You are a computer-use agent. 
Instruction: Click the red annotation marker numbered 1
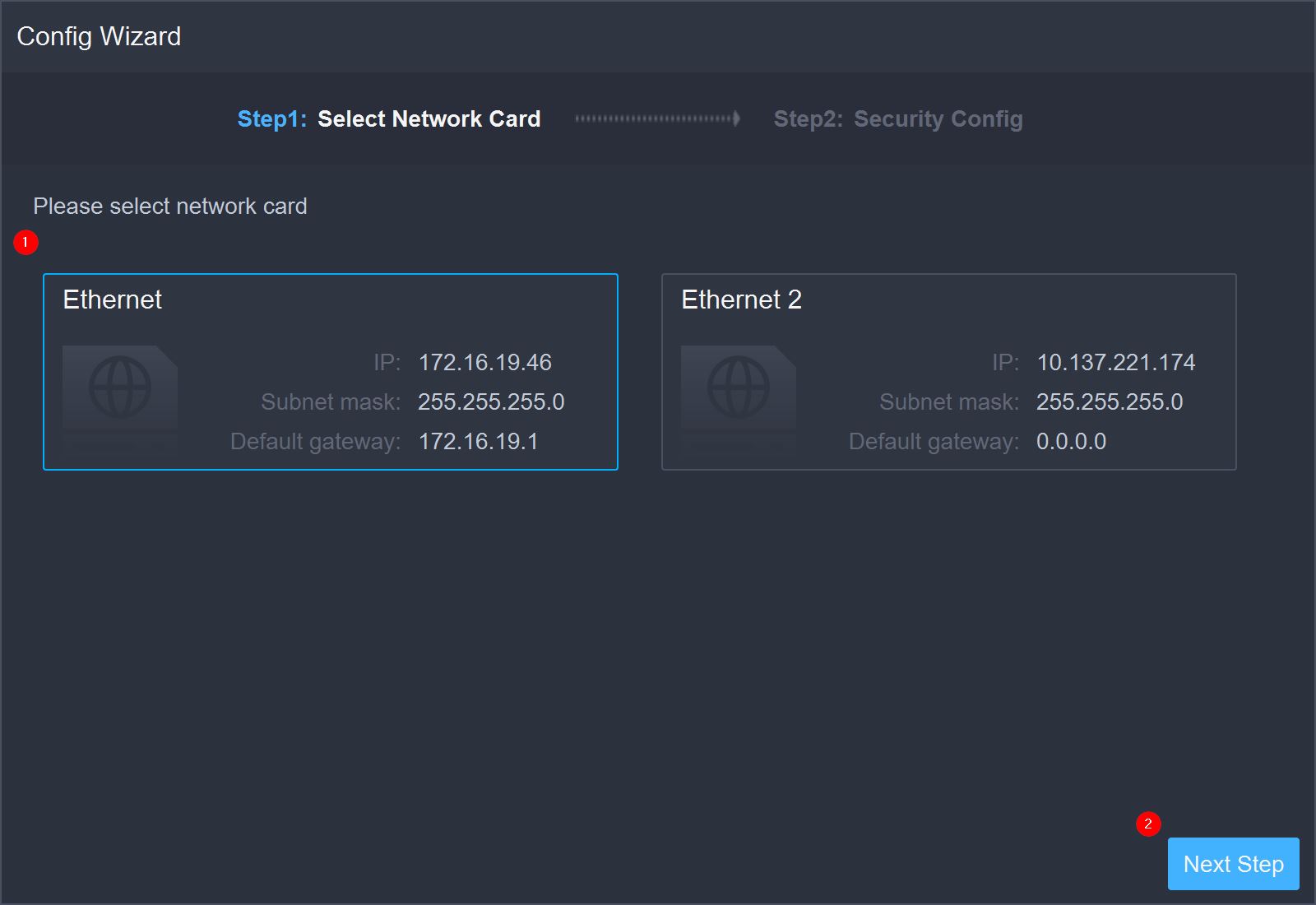pos(25,242)
